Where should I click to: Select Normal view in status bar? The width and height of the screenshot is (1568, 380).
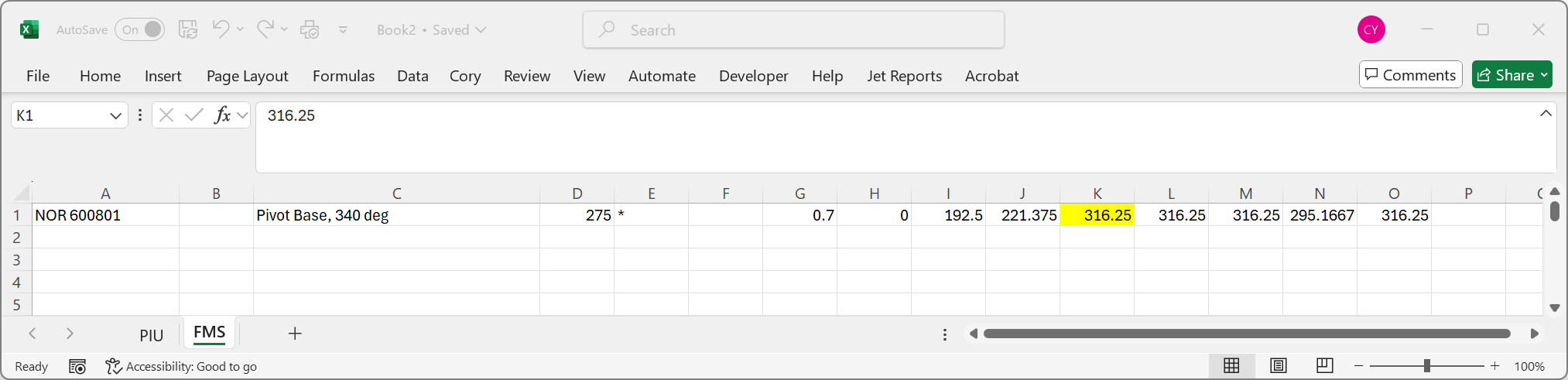[x=1231, y=365]
